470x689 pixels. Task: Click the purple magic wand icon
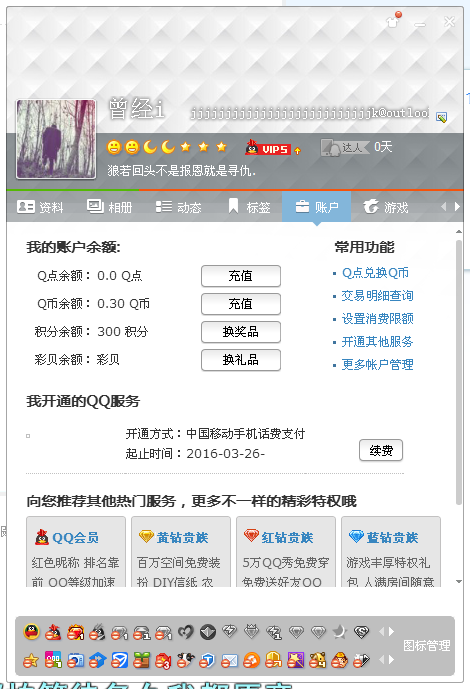coord(296,660)
